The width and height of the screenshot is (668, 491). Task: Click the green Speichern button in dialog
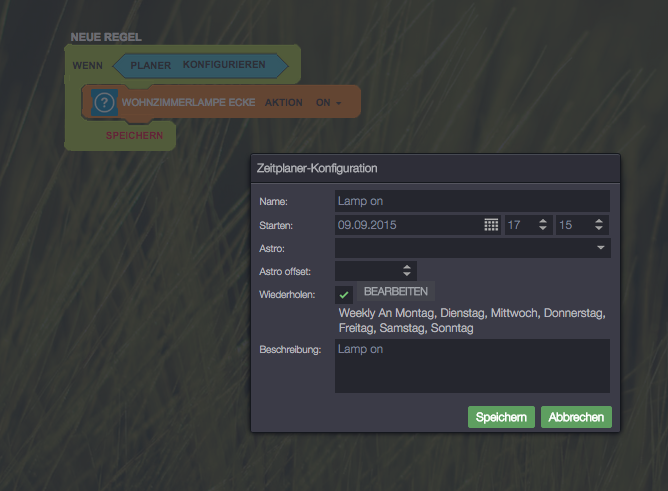pyautogui.click(x=501, y=417)
